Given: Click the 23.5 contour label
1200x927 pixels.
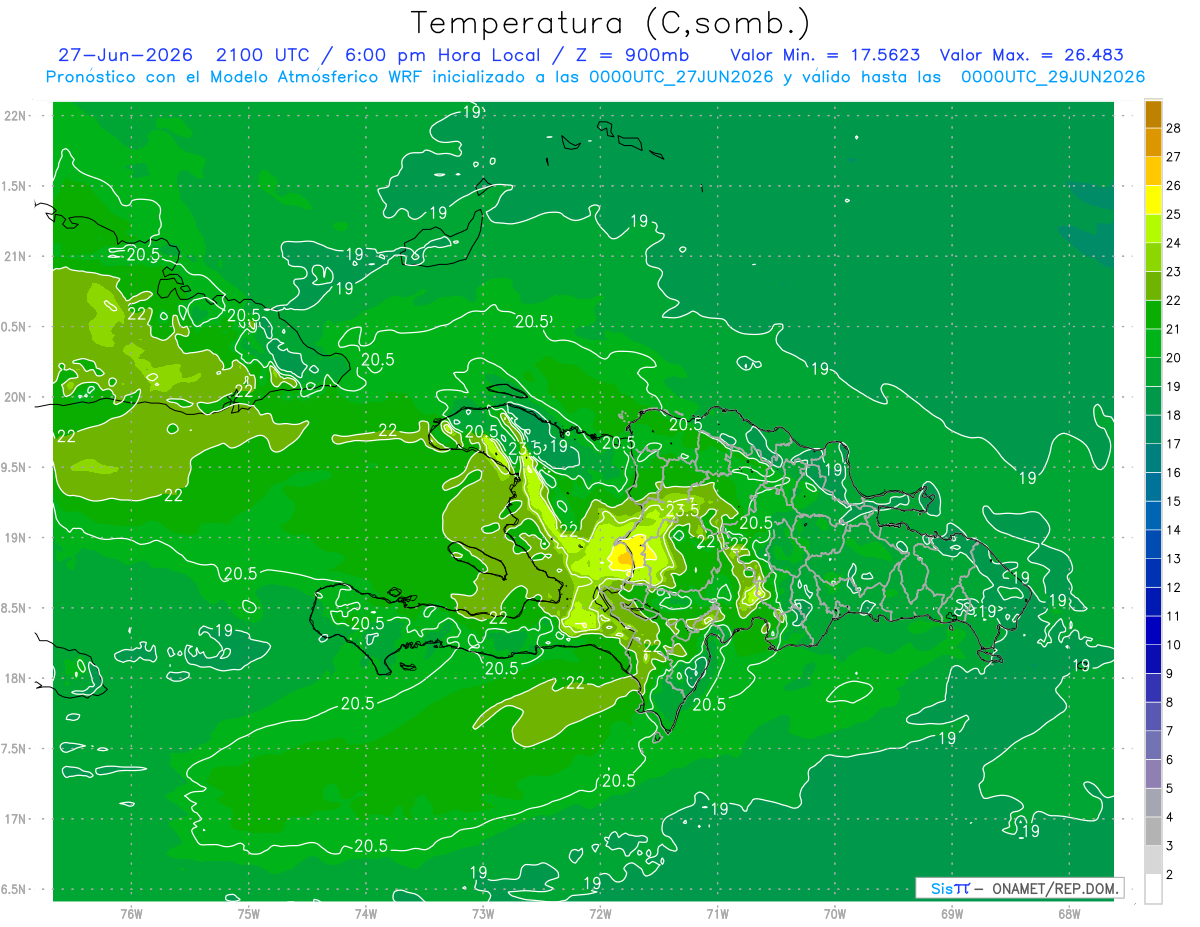Looking at the screenshot, I should point(681,510).
